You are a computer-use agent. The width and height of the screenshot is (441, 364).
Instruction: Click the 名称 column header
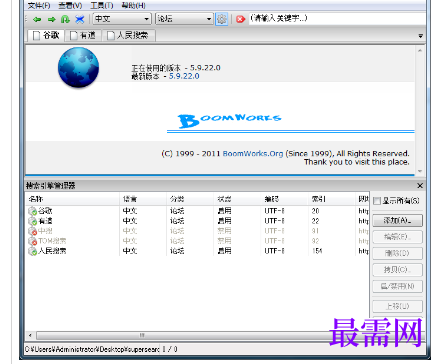pos(72,199)
